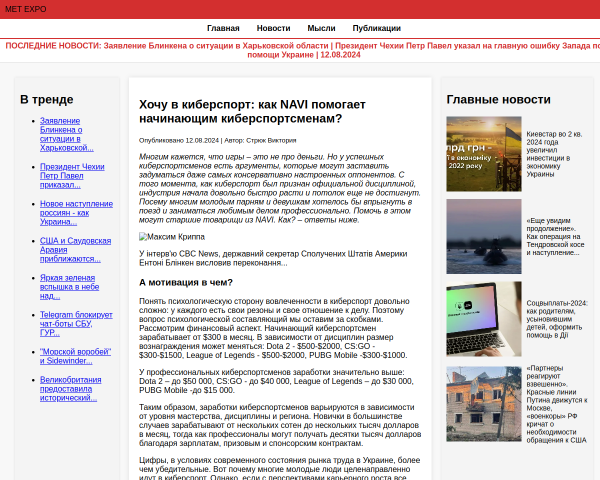600x480 pixels.
Task: Open trending link Новое наступление россиян
Action: pyautogui.click(x=76, y=213)
